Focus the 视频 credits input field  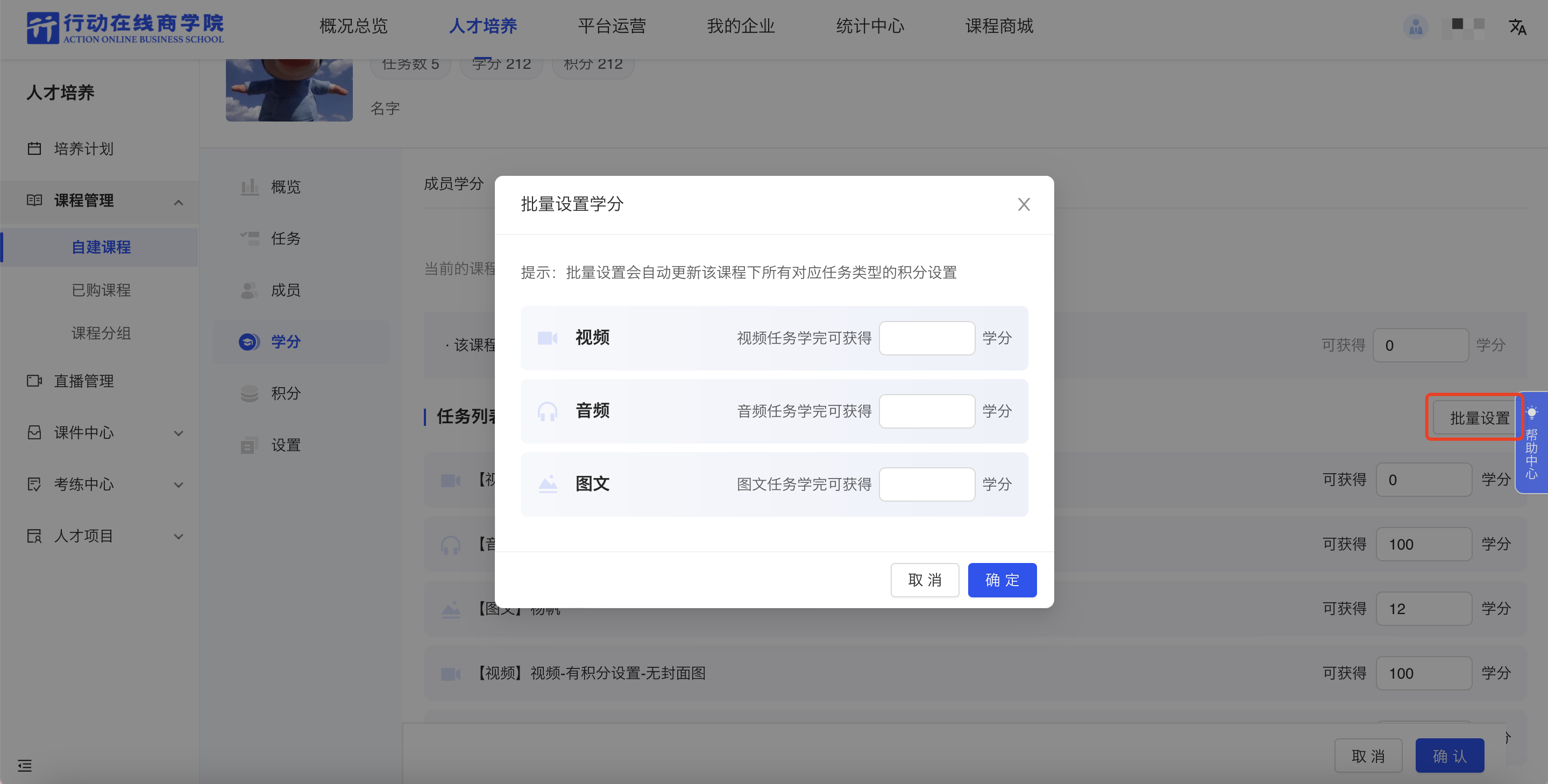927,338
